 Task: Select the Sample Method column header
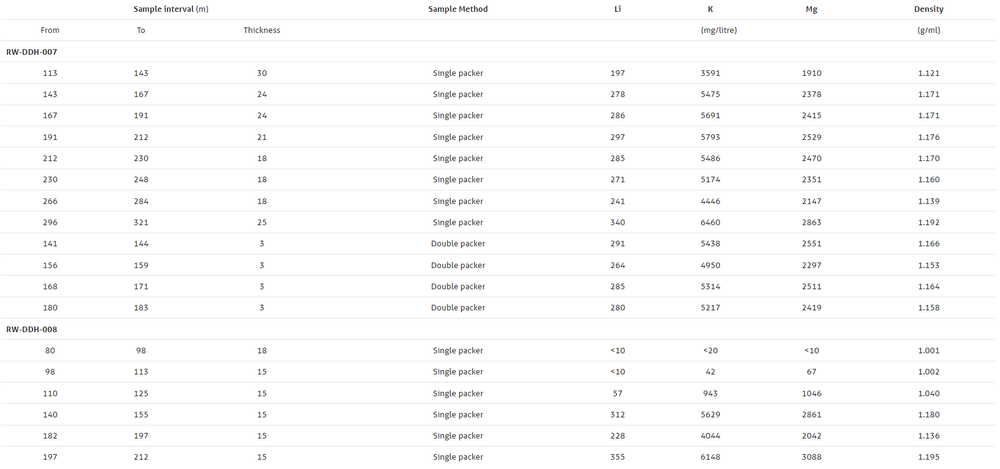[458, 9]
